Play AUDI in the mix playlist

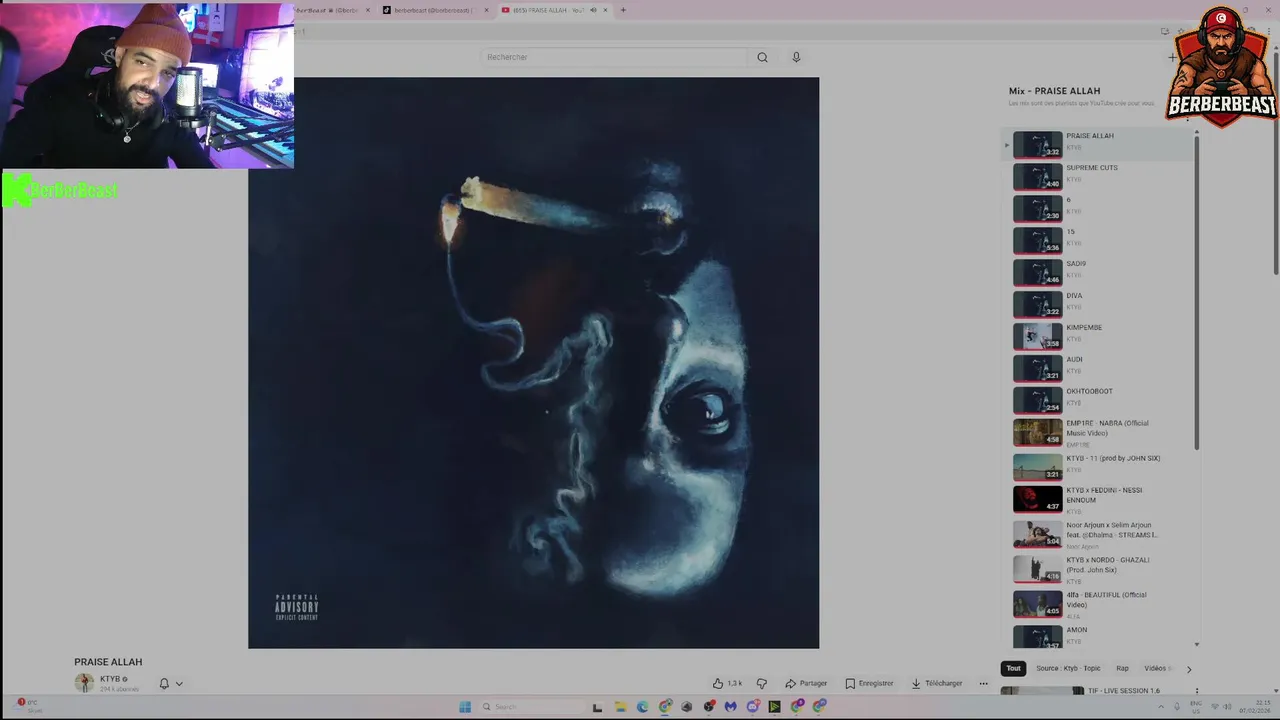tap(1100, 368)
